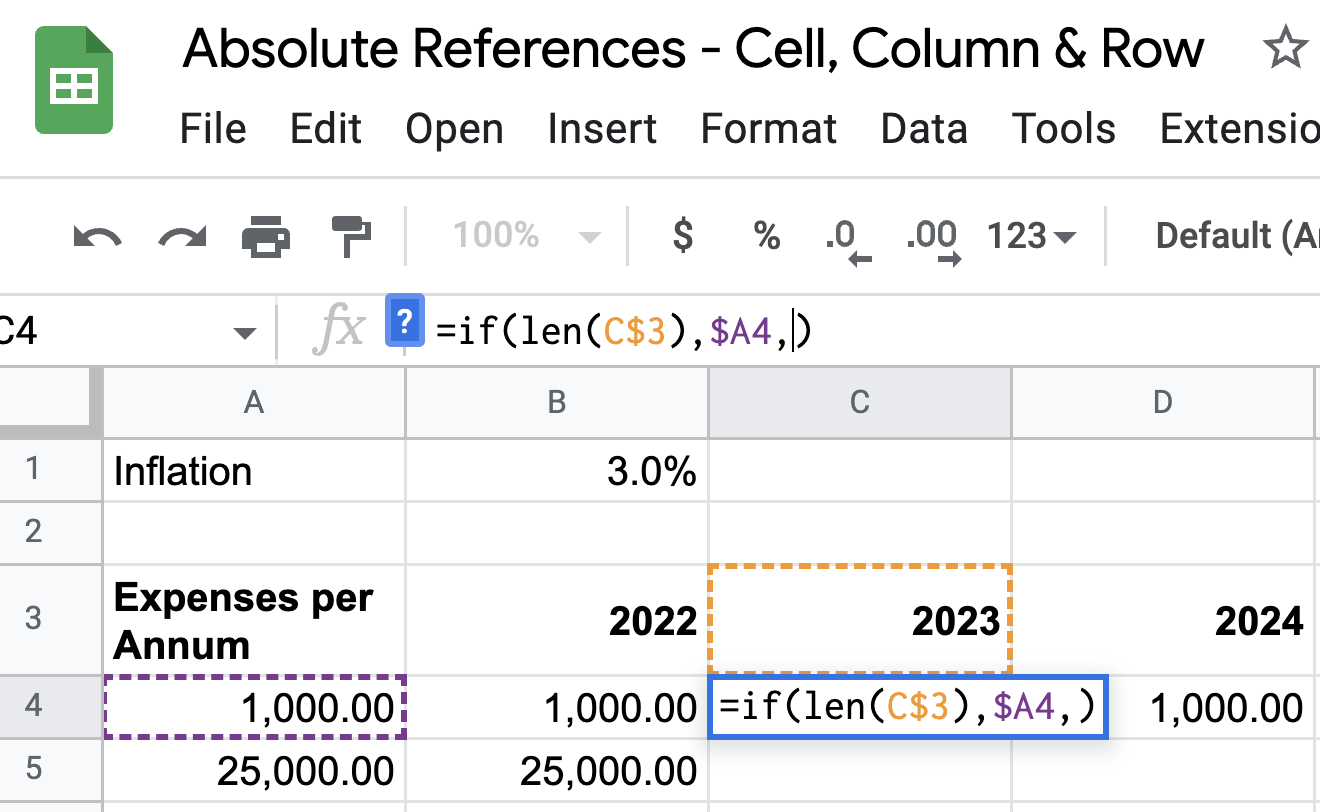This screenshot has height=812, width=1320.
Task: Open the Data menu
Action: (923, 128)
